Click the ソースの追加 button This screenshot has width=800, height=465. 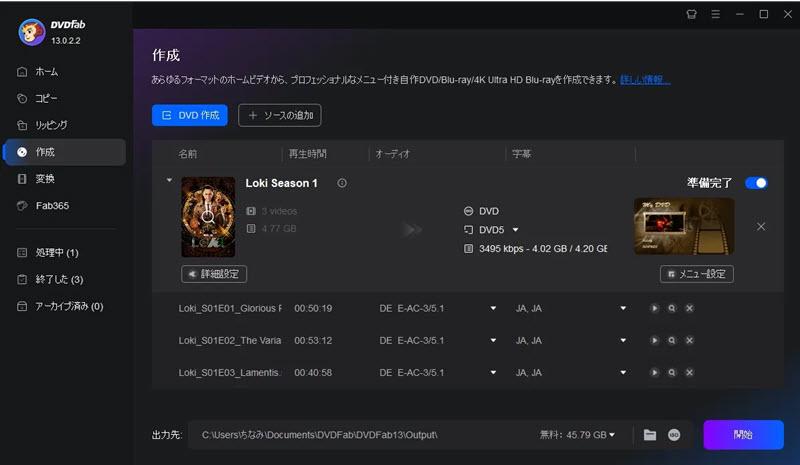[279, 116]
